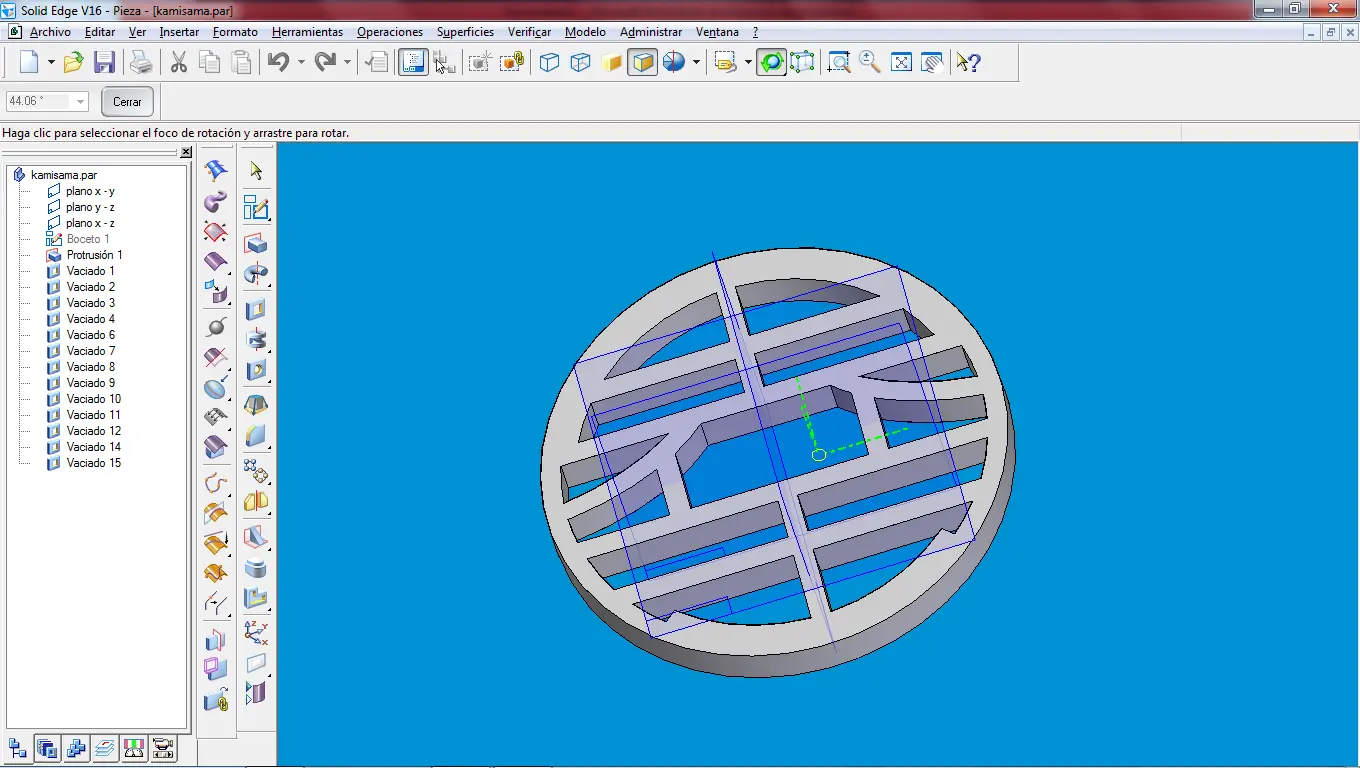Image resolution: width=1360 pixels, height=768 pixels.
Task: Close the EdgeBar panel
Action: [x=186, y=153]
